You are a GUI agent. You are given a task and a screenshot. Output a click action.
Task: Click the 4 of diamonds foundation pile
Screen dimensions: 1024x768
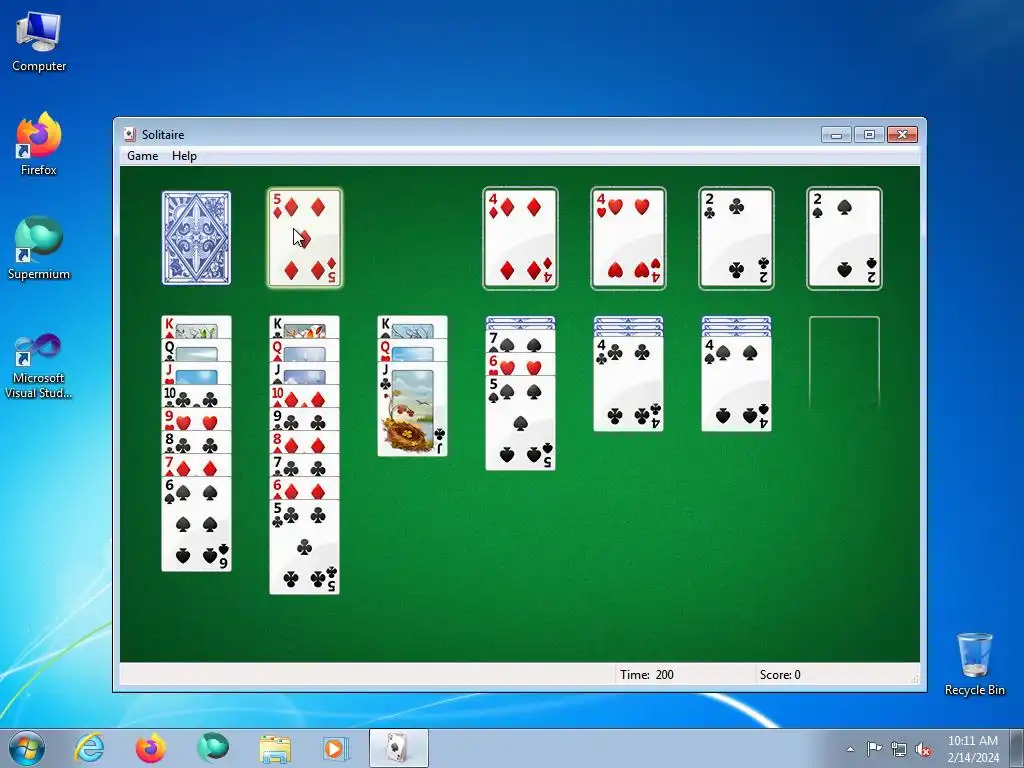click(520, 238)
